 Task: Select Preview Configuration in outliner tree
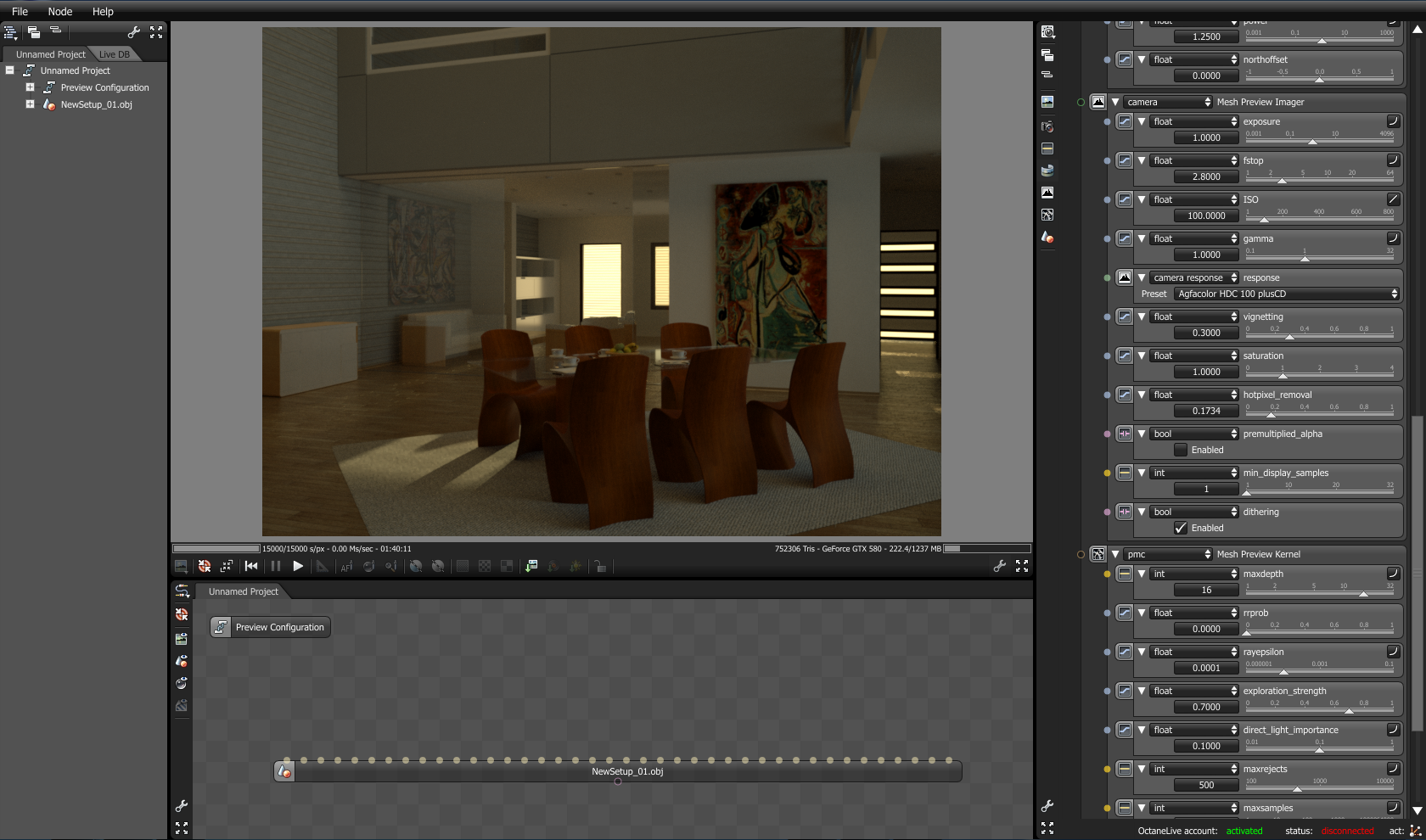click(104, 87)
